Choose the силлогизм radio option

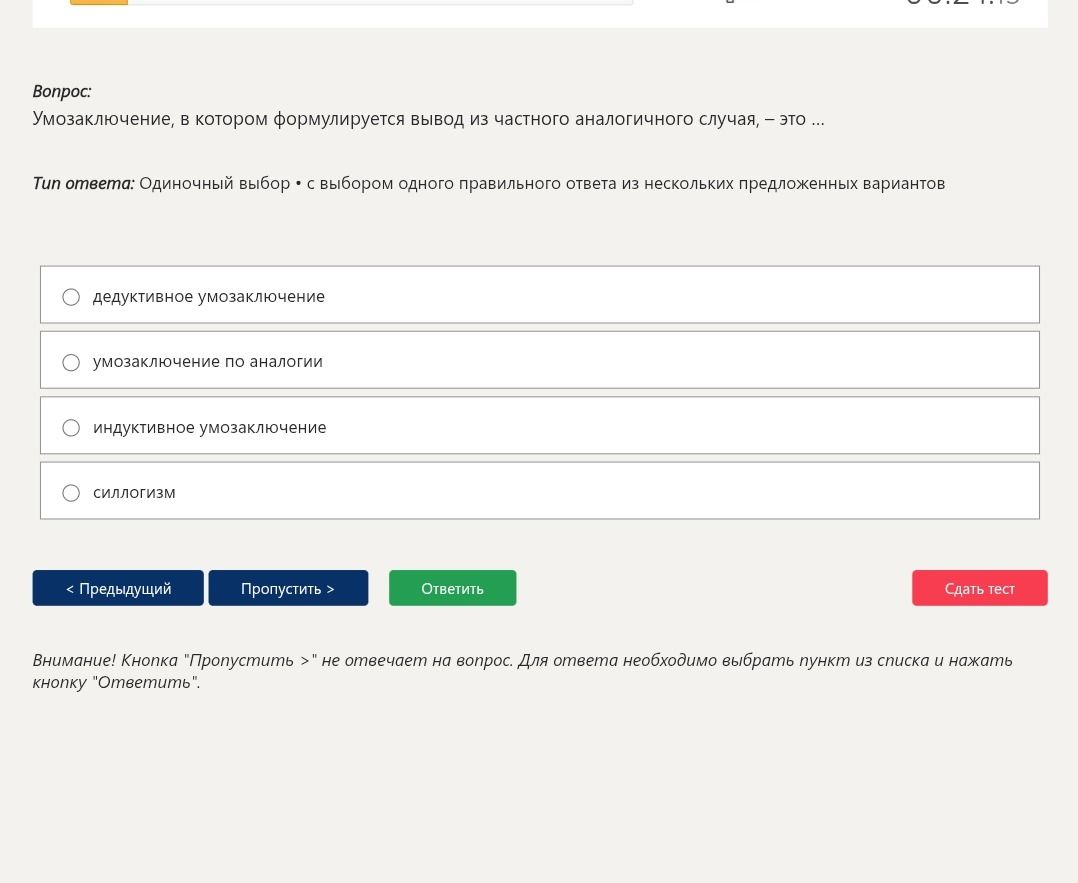(x=71, y=493)
